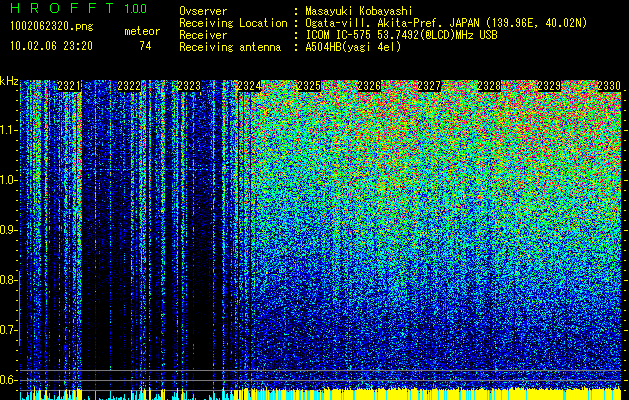Viewport: 629px width, 400px height.
Task: Click the Ovserver label
Action: click(203, 11)
